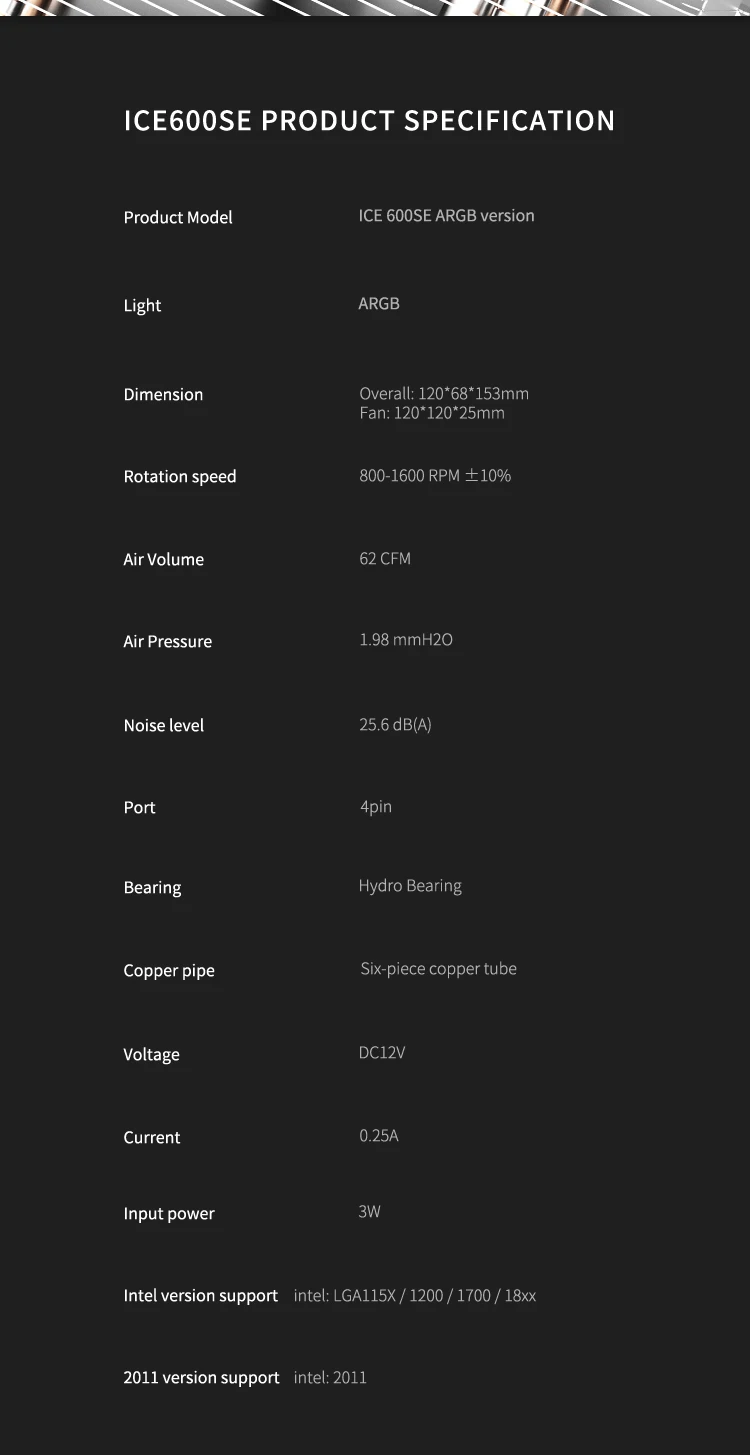The width and height of the screenshot is (750, 1455).
Task: Click the Dimension label
Action: (163, 394)
